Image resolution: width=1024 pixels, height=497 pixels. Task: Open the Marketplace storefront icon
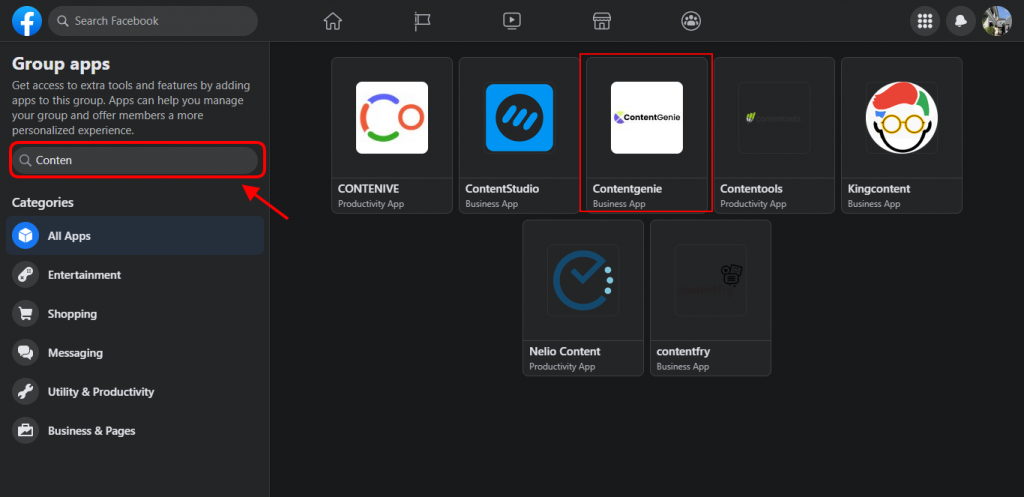(601, 21)
